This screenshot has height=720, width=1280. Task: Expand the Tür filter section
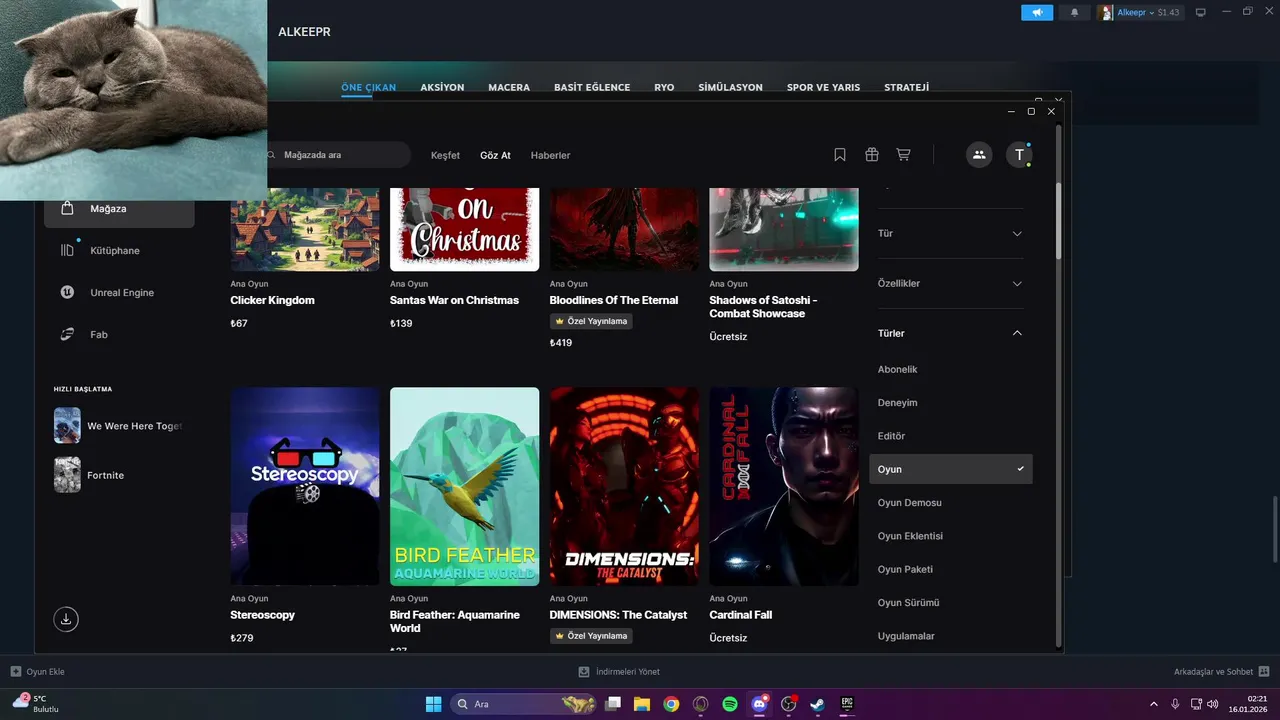pos(951,233)
